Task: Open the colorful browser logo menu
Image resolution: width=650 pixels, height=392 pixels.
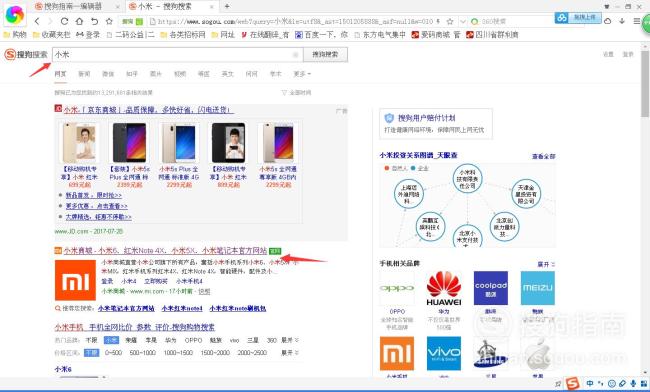Action: point(15,15)
